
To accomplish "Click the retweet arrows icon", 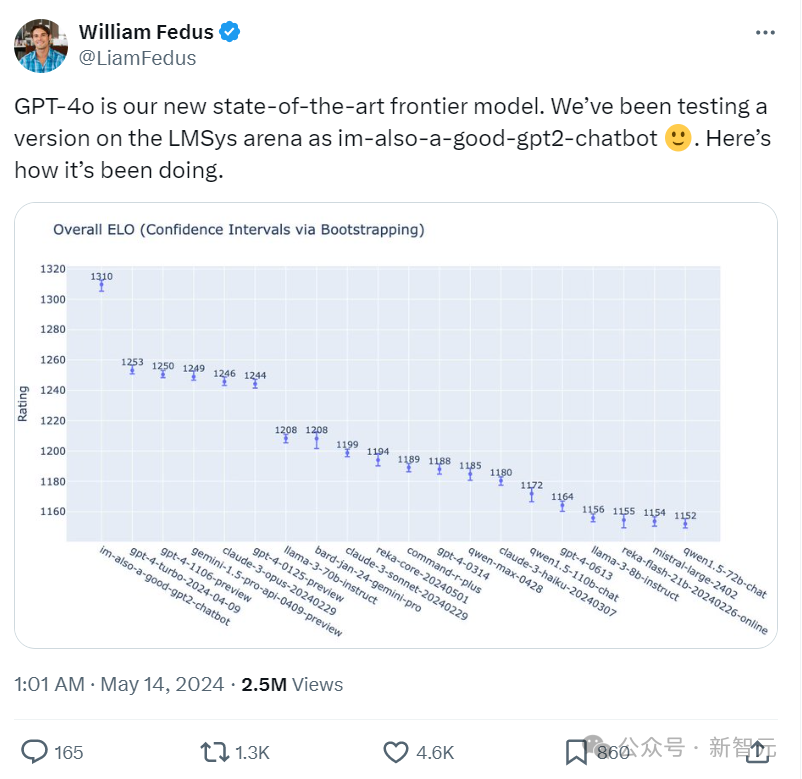I will click(215, 752).
